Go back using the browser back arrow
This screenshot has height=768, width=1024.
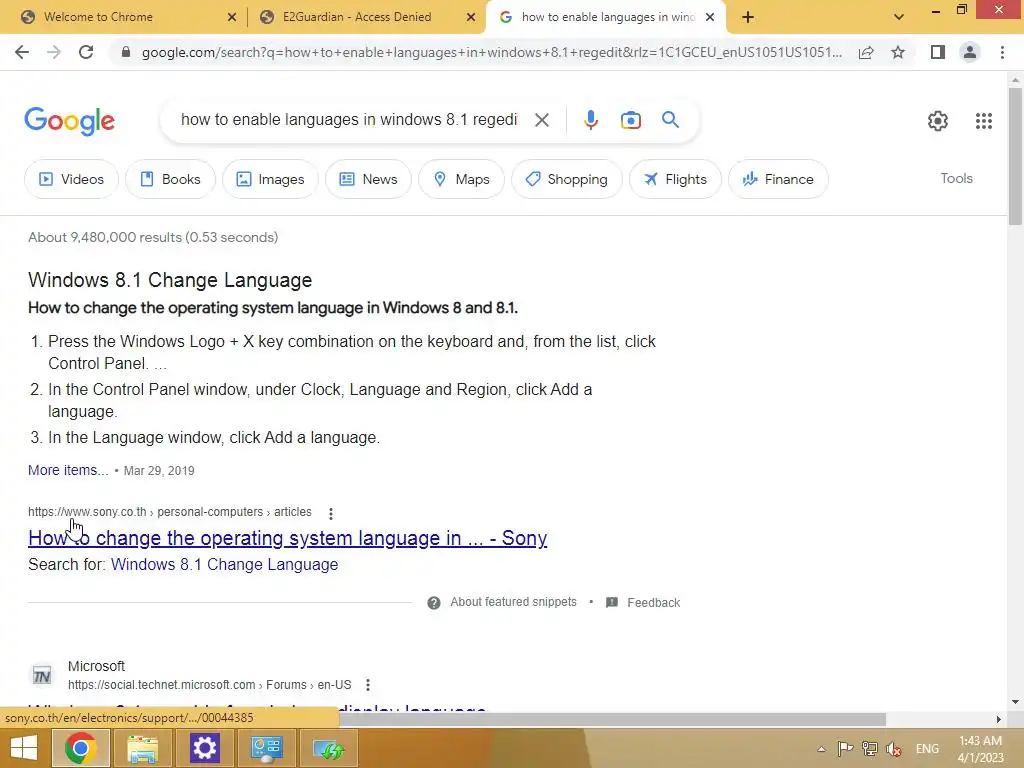[x=22, y=52]
